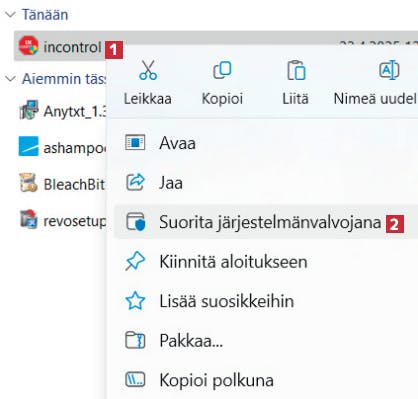Image resolution: width=418 pixels, height=399 pixels.
Task: Click the Nimeä uudelleen rename icon
Action: [389, 70]
